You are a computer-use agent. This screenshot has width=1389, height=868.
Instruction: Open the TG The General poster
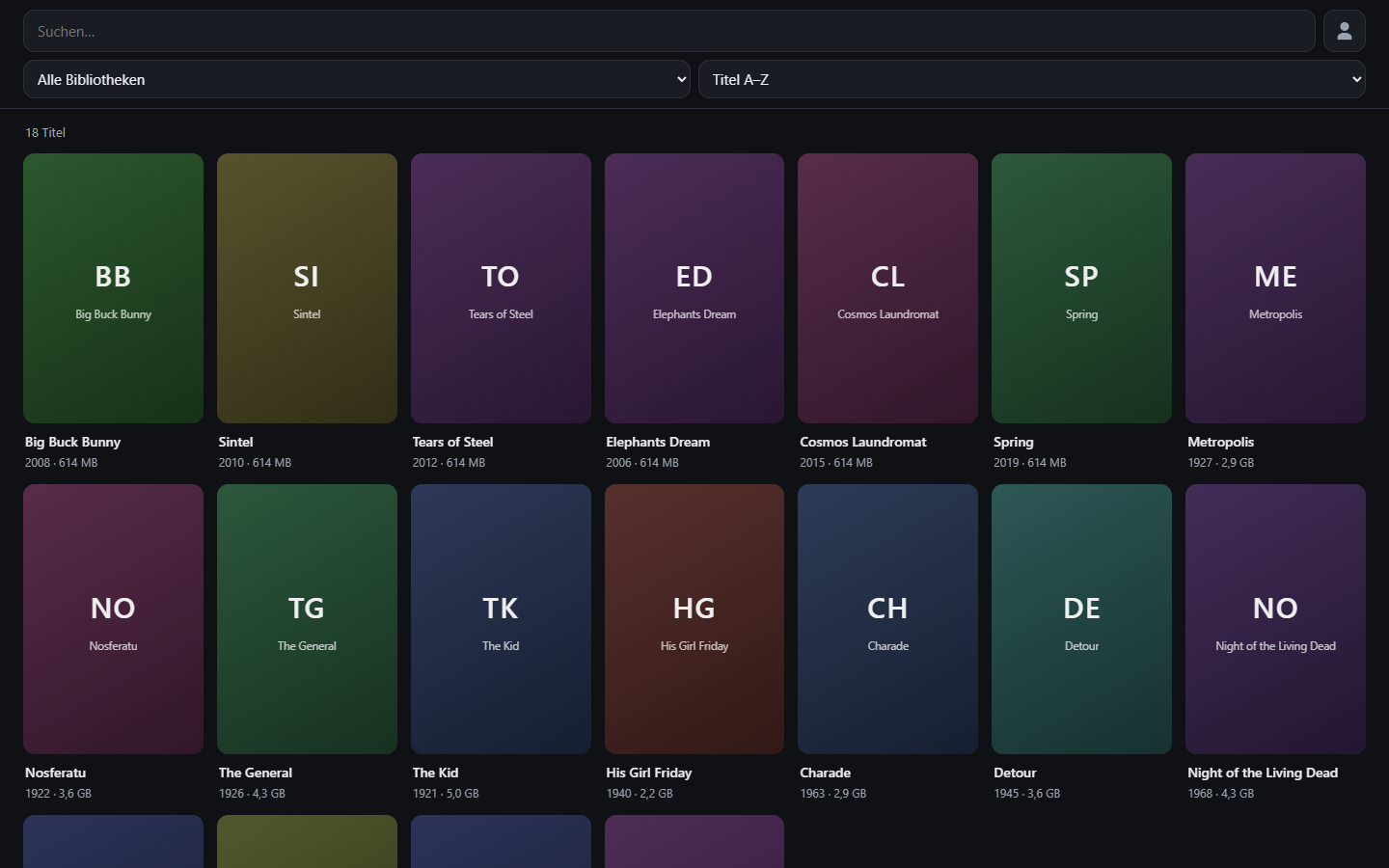tap(307, 619)
